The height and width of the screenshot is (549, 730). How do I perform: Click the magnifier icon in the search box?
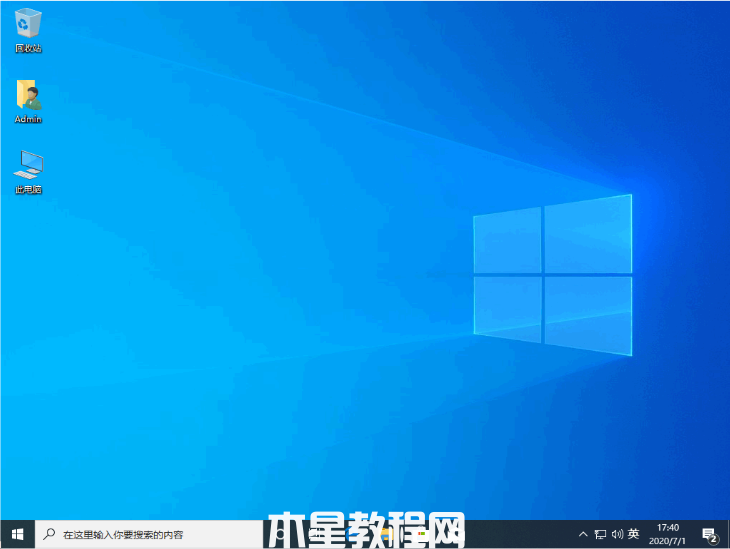click(49, 534)
